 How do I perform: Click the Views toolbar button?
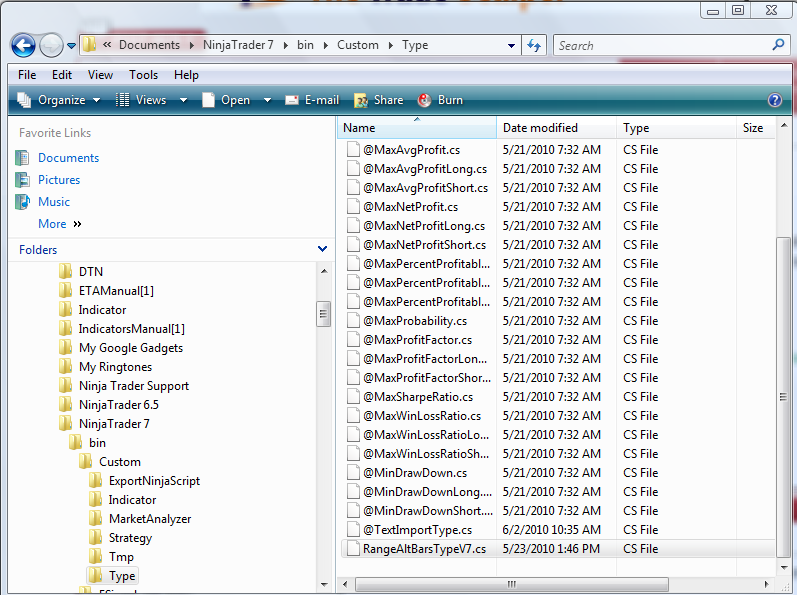pyautogui.click(x=141, y=100)
